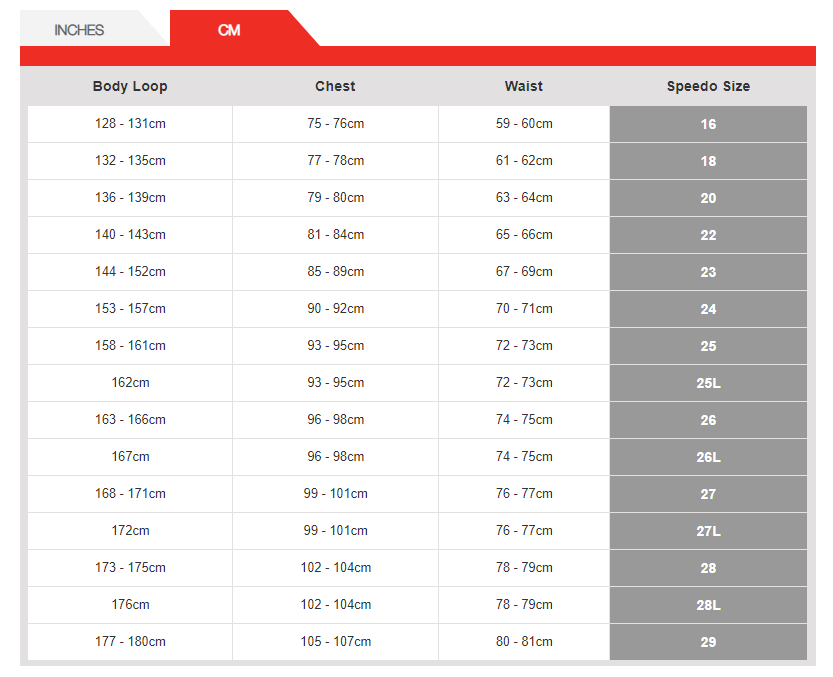
Task: Click the 70 - 71cm waist cell
Action: point(524,309)
